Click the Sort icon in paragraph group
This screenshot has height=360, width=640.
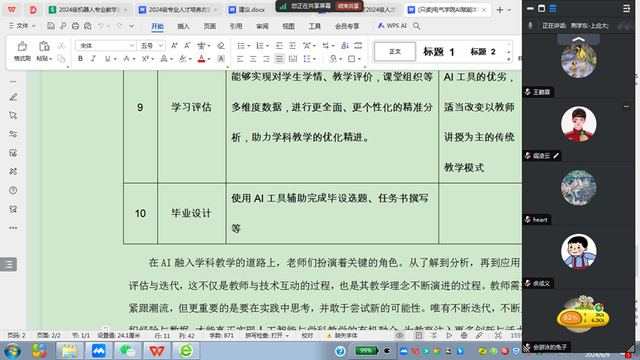tap(345, 46)
